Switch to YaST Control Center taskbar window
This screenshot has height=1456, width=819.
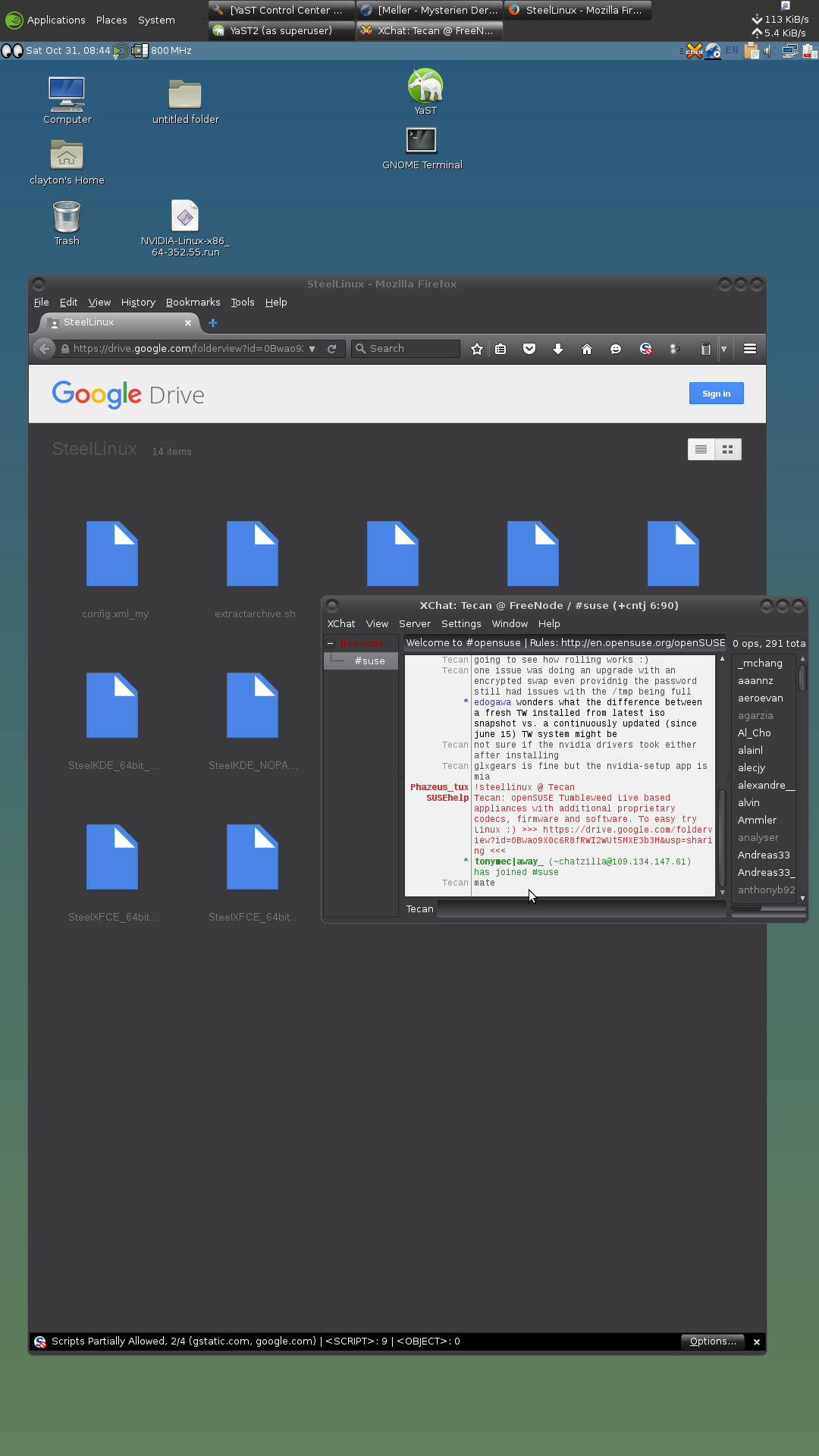281,10
